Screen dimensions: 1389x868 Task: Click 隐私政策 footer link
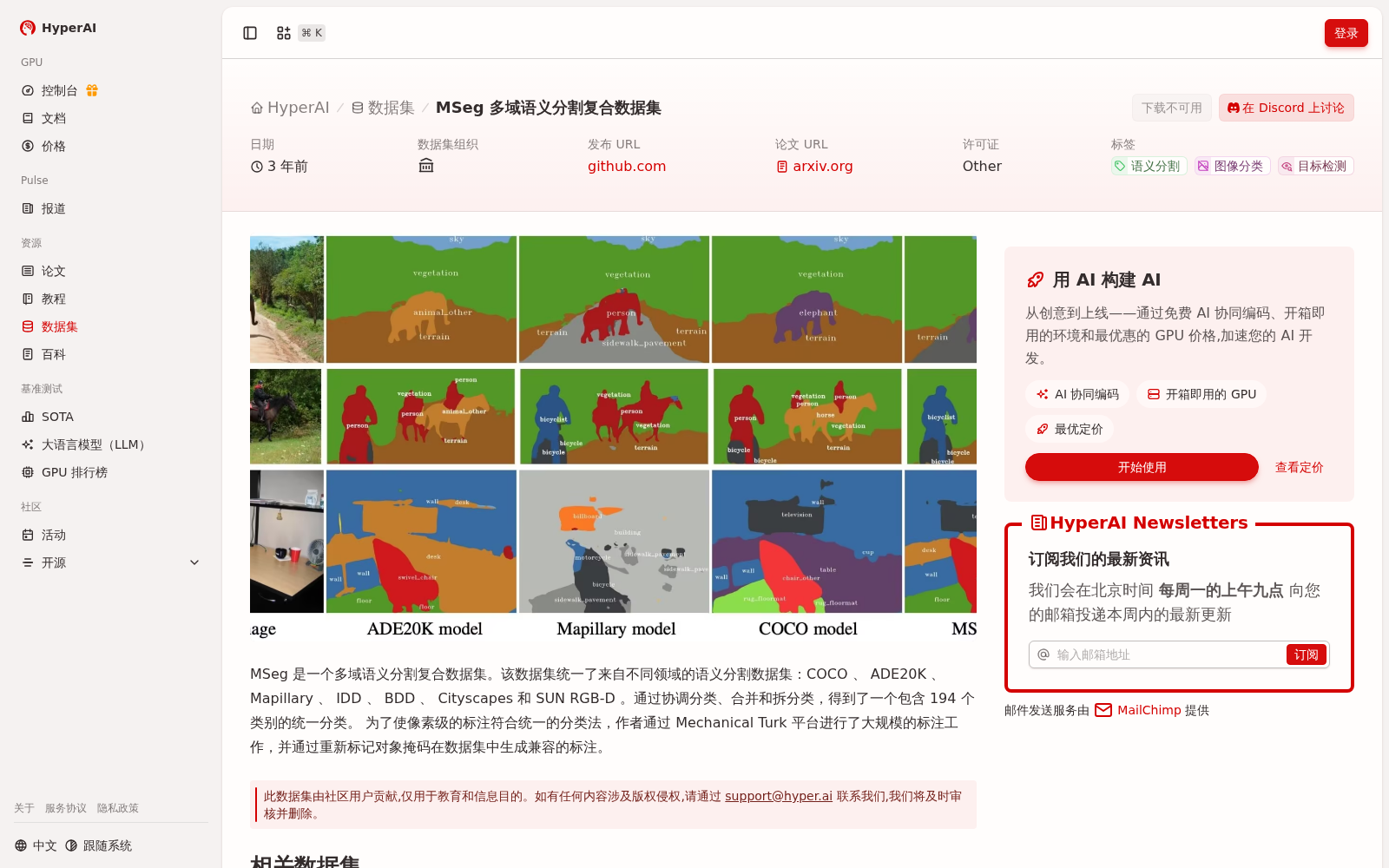118,808
